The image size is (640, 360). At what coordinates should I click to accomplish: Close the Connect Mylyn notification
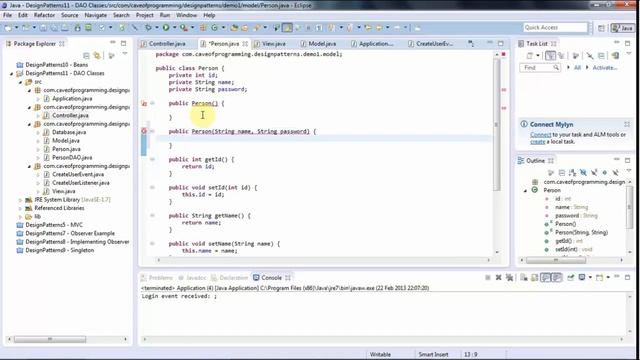(x=627, y=124)
